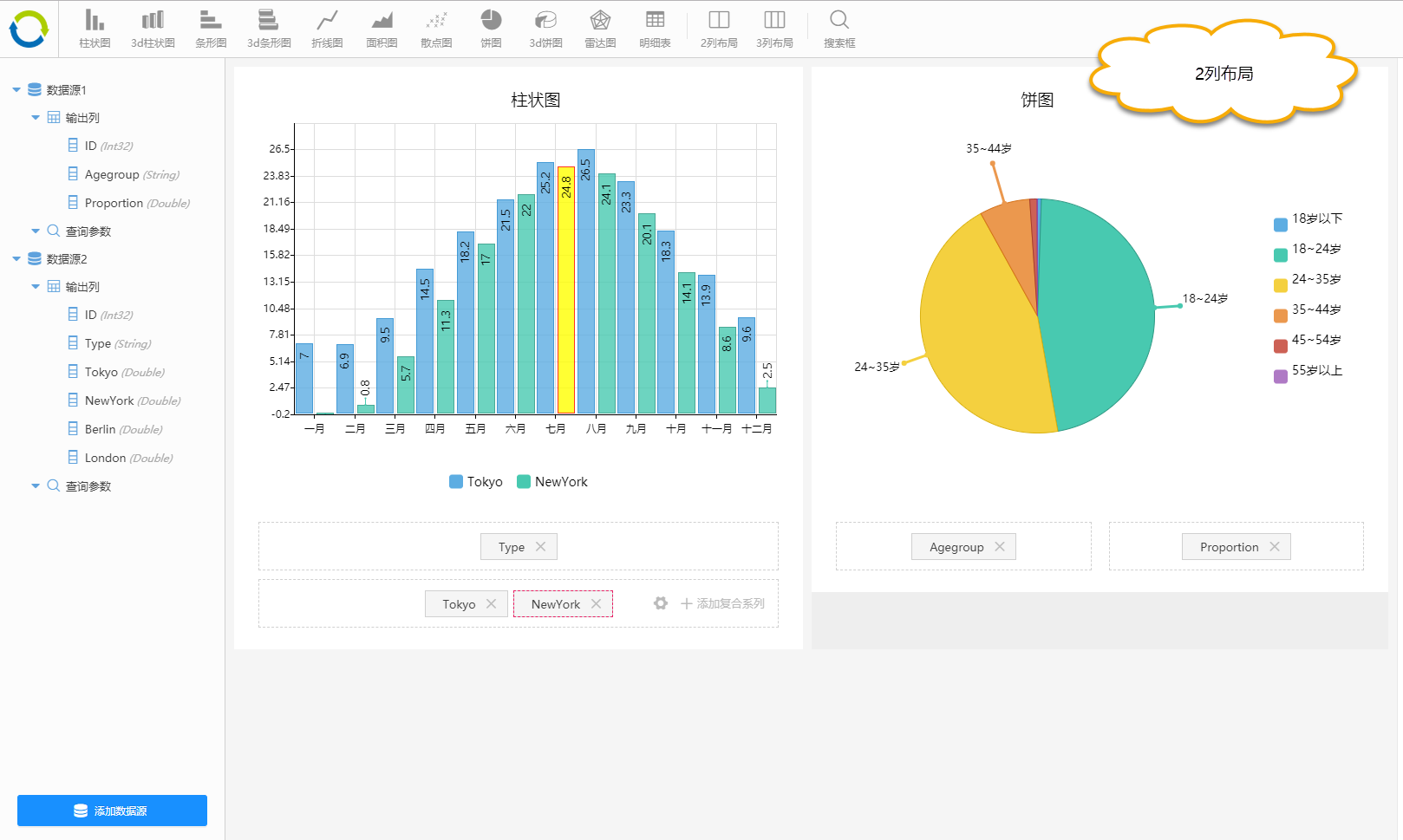Select the Agegroup (String) column

[124, 174]
